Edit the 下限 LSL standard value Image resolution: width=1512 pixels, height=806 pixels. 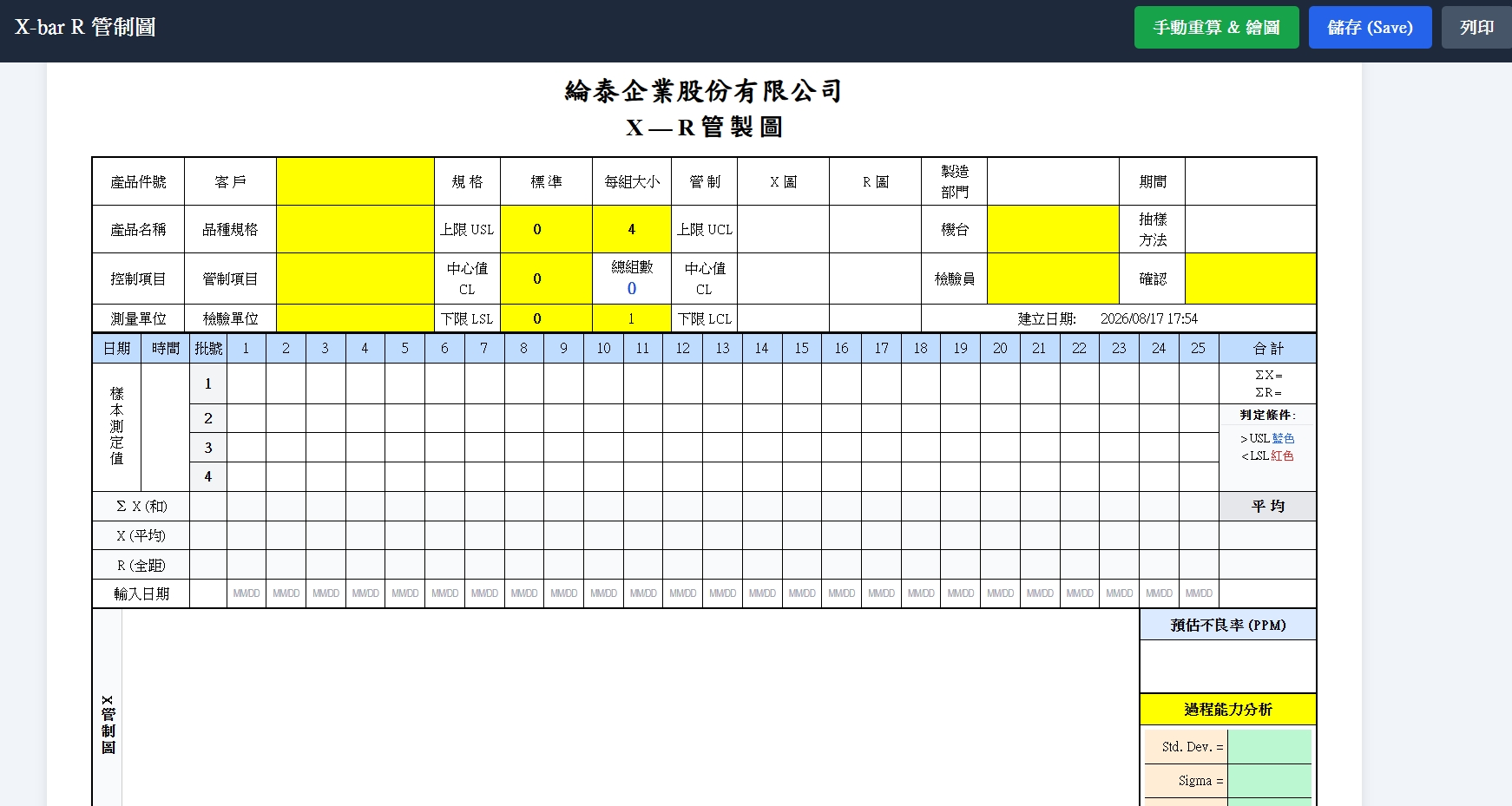pos(546,318)
